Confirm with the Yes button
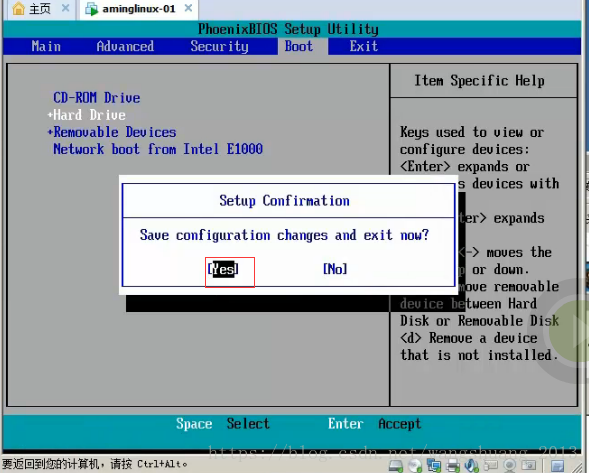 pyautogui.click(x=223, y=269)
